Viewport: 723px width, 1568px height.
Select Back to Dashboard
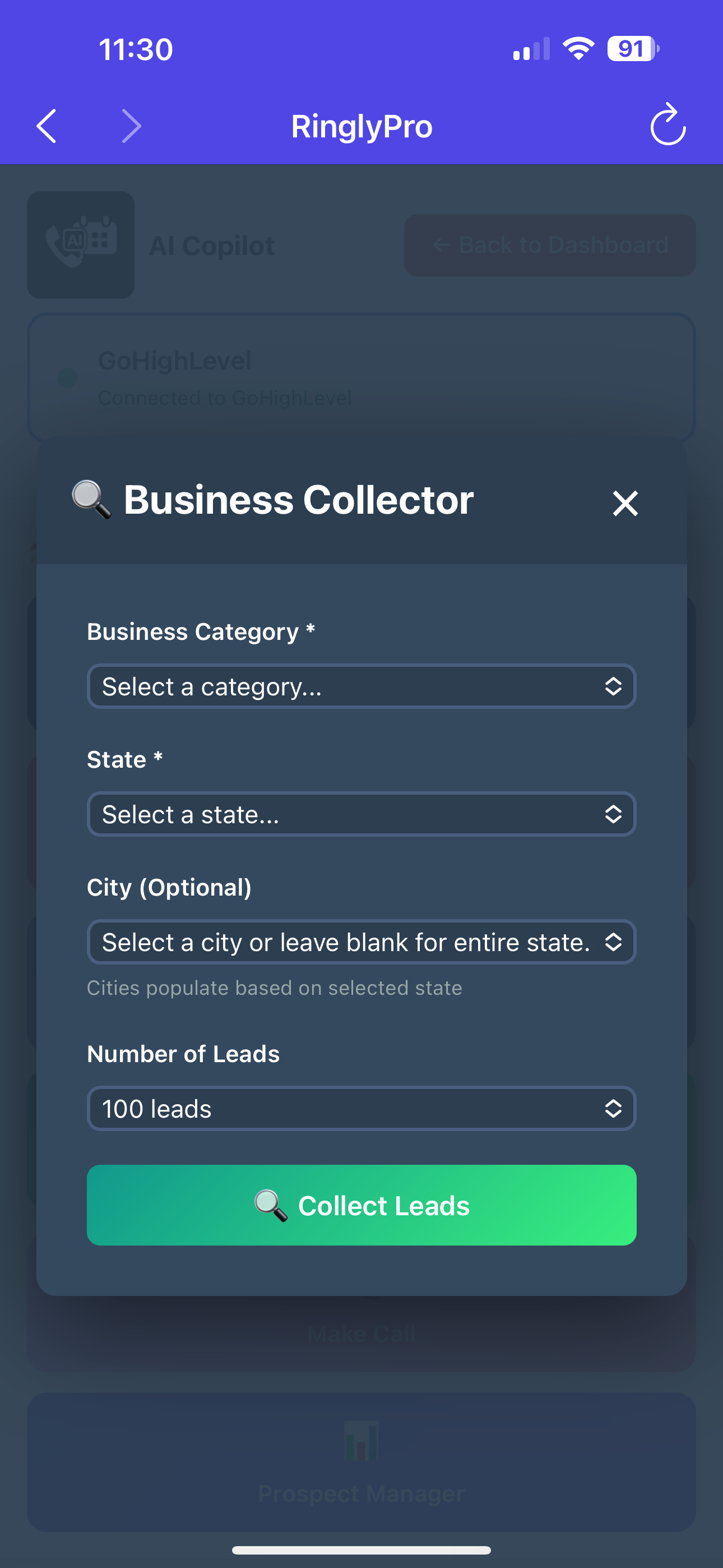[x=550, y=245]
